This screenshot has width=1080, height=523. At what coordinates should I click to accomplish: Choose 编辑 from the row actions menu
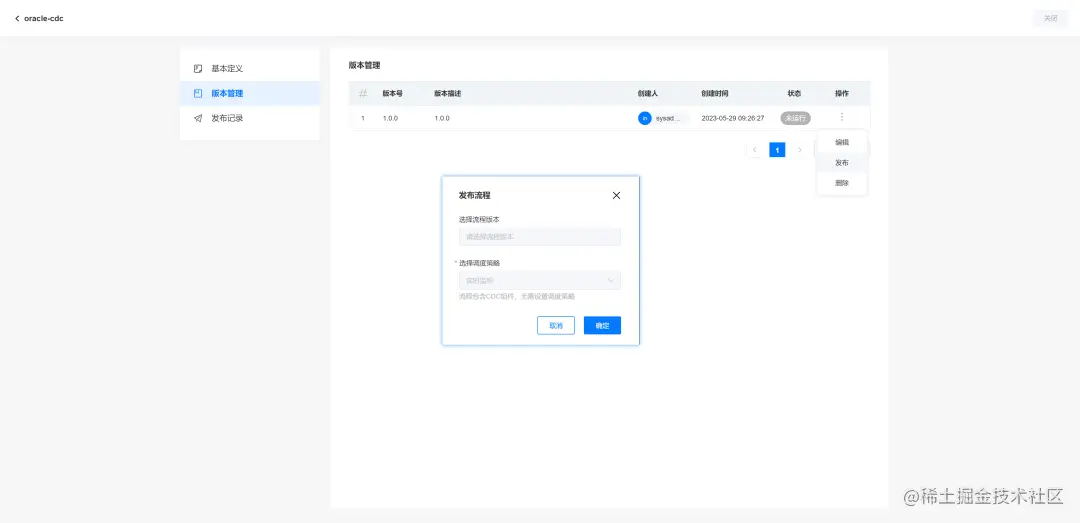(x=842, y=143)
